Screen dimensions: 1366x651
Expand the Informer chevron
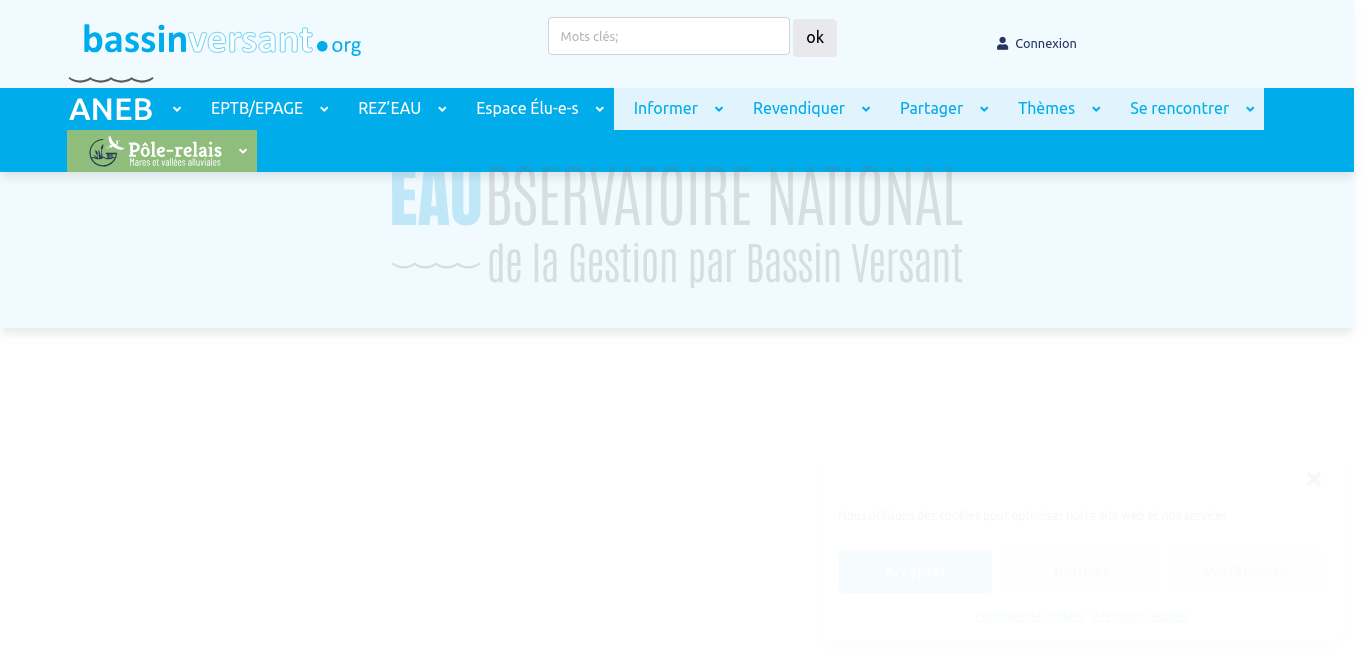pos(719,109)
